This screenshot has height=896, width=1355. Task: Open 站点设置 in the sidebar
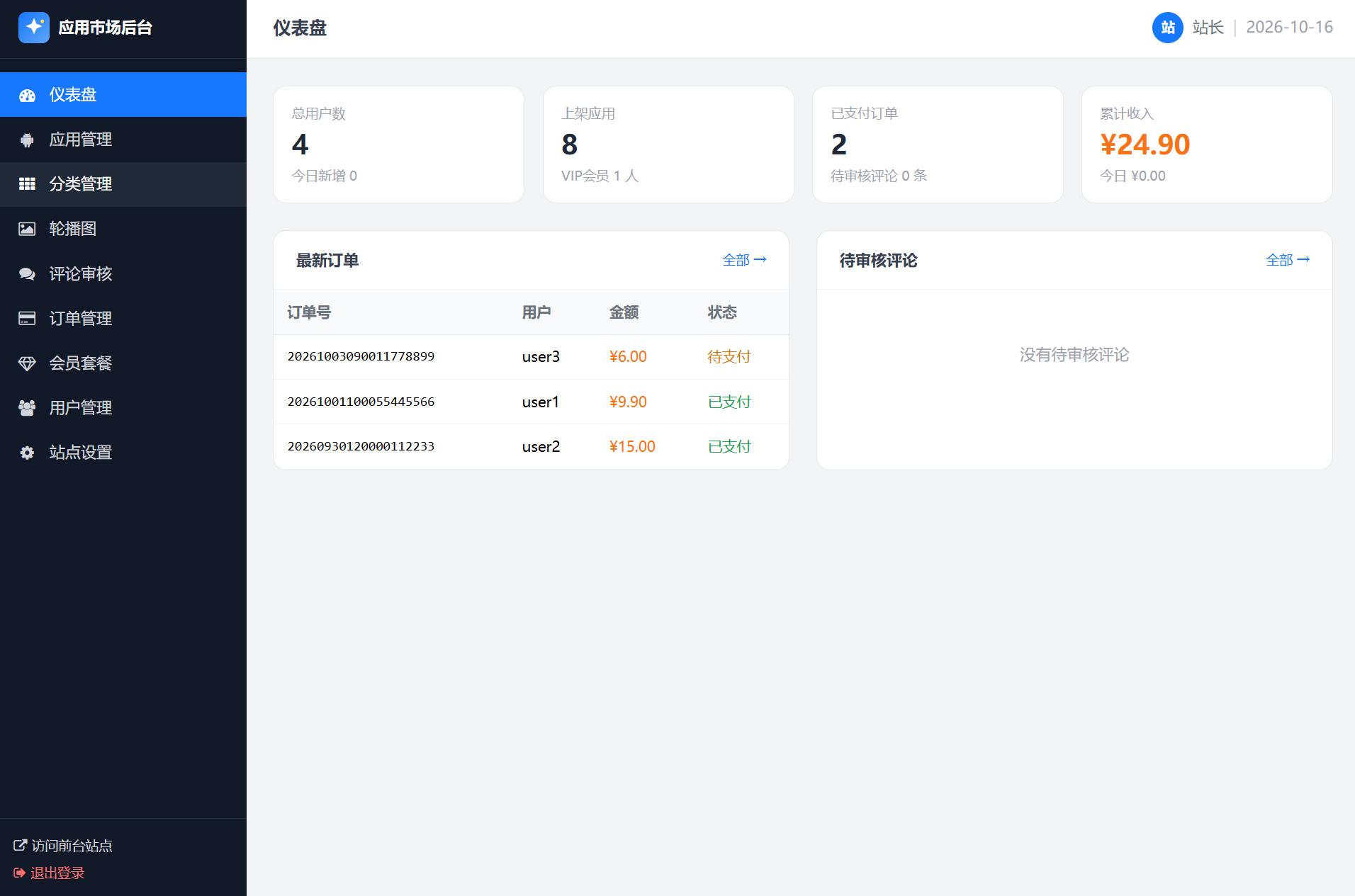(x=123, y=453)
